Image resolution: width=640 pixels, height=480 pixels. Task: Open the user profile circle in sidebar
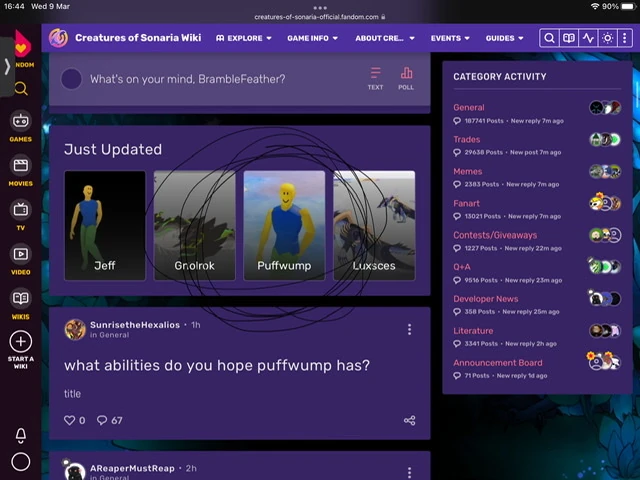21,462
